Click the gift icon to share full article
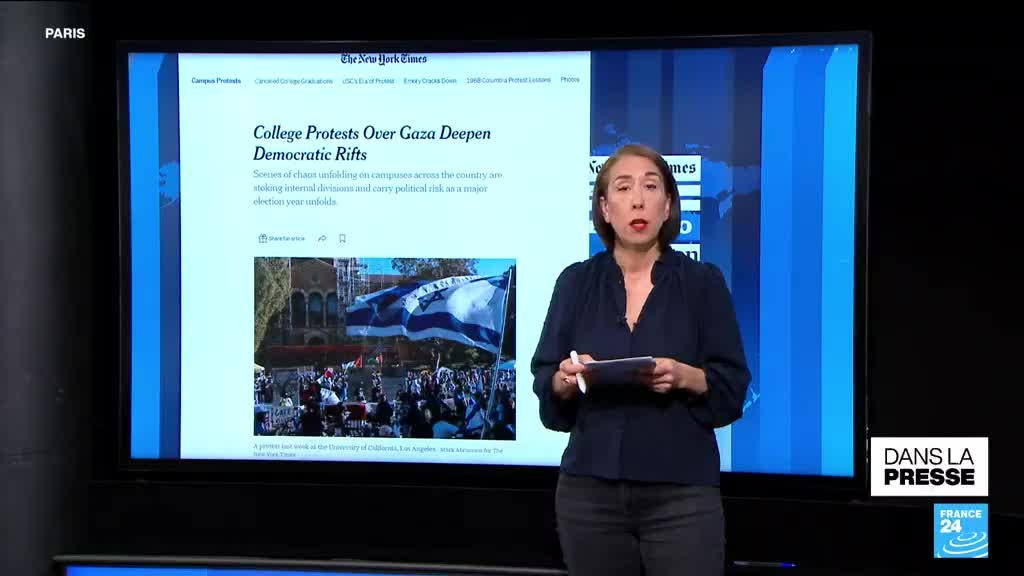This screenshot has height=576, width=1024. click(263, 238)
